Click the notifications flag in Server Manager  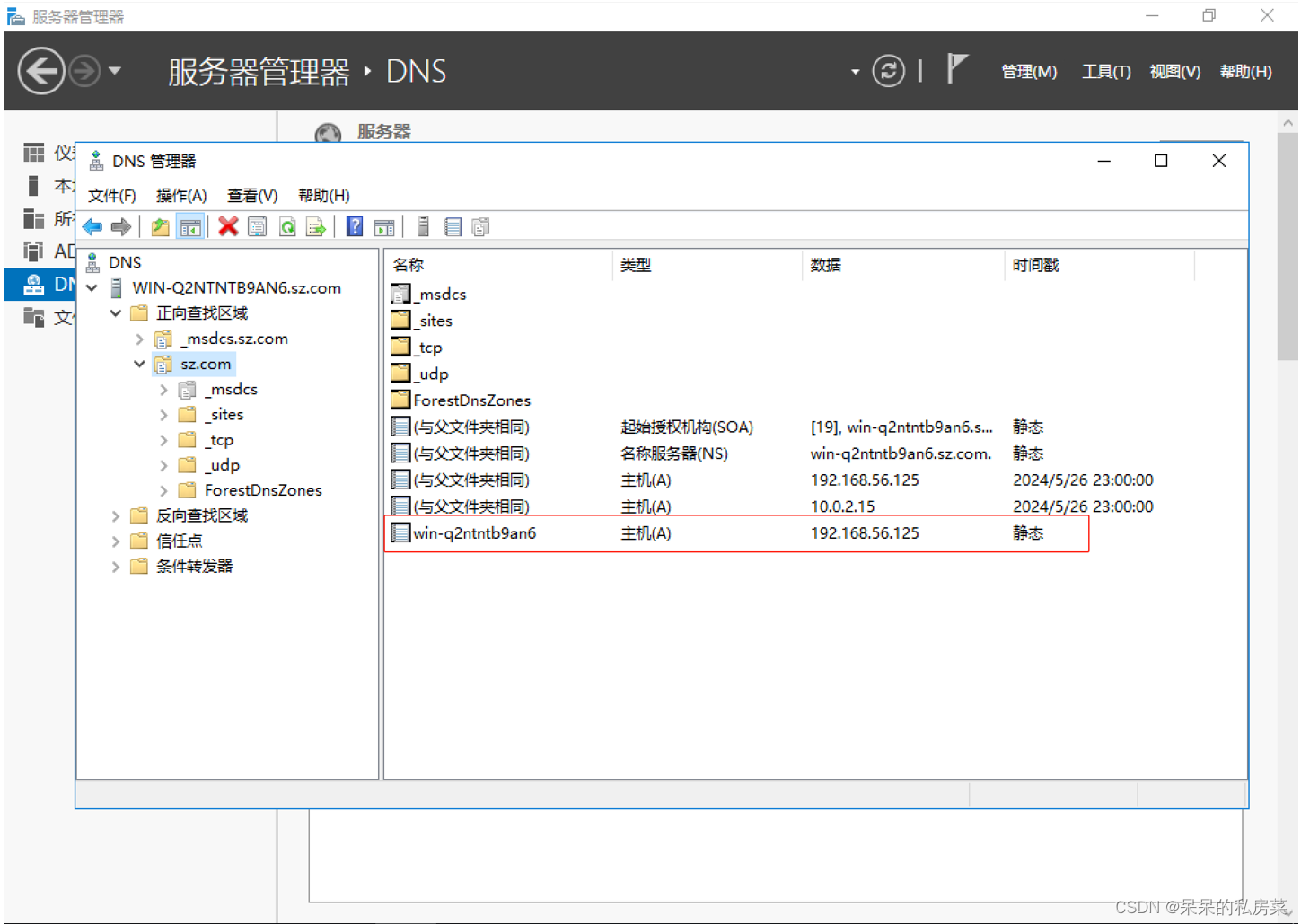[957, 69]
